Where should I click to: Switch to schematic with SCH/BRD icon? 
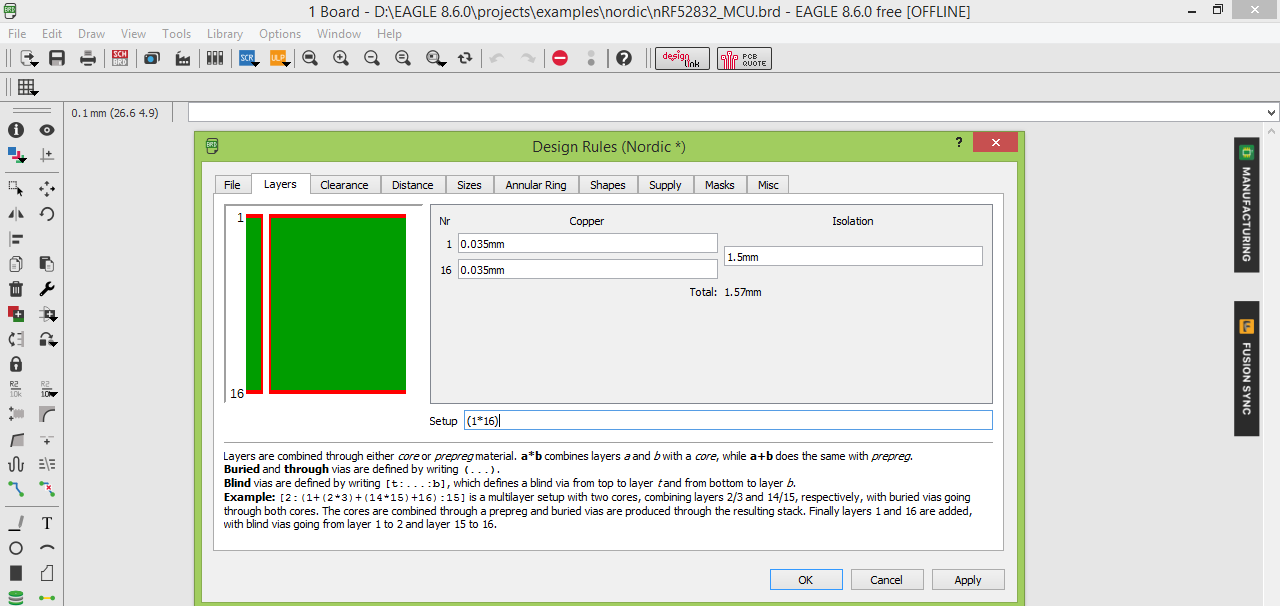[x=120, y=58]
